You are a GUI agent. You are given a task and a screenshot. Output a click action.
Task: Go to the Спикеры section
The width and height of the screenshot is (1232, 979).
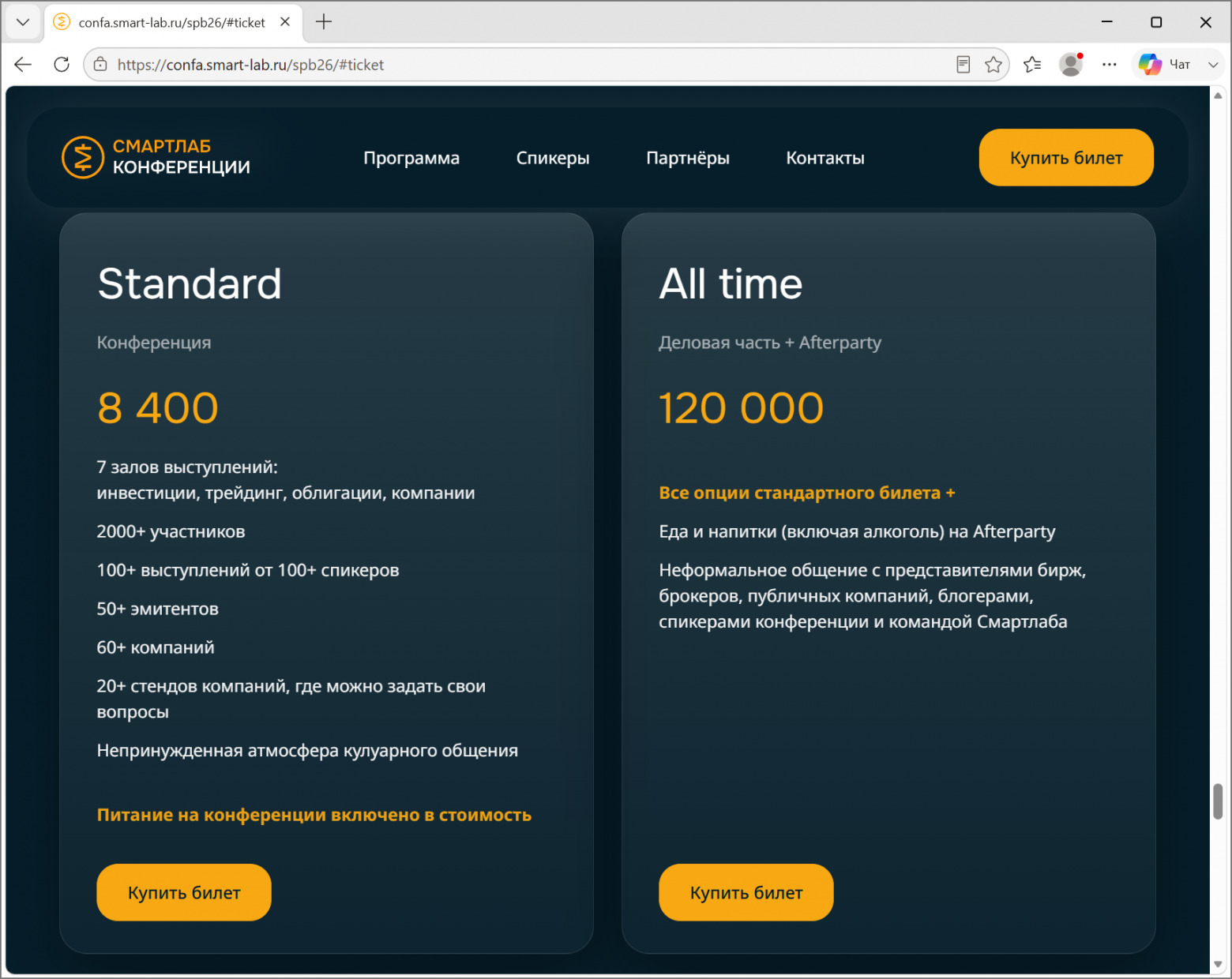tap(553, 158)
